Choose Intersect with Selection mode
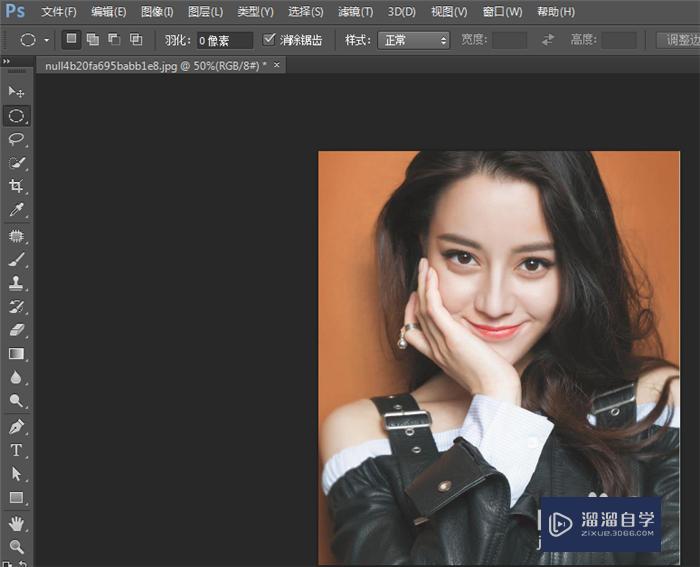The width and height of the screenshot is (700, 567). click(136, 39)
